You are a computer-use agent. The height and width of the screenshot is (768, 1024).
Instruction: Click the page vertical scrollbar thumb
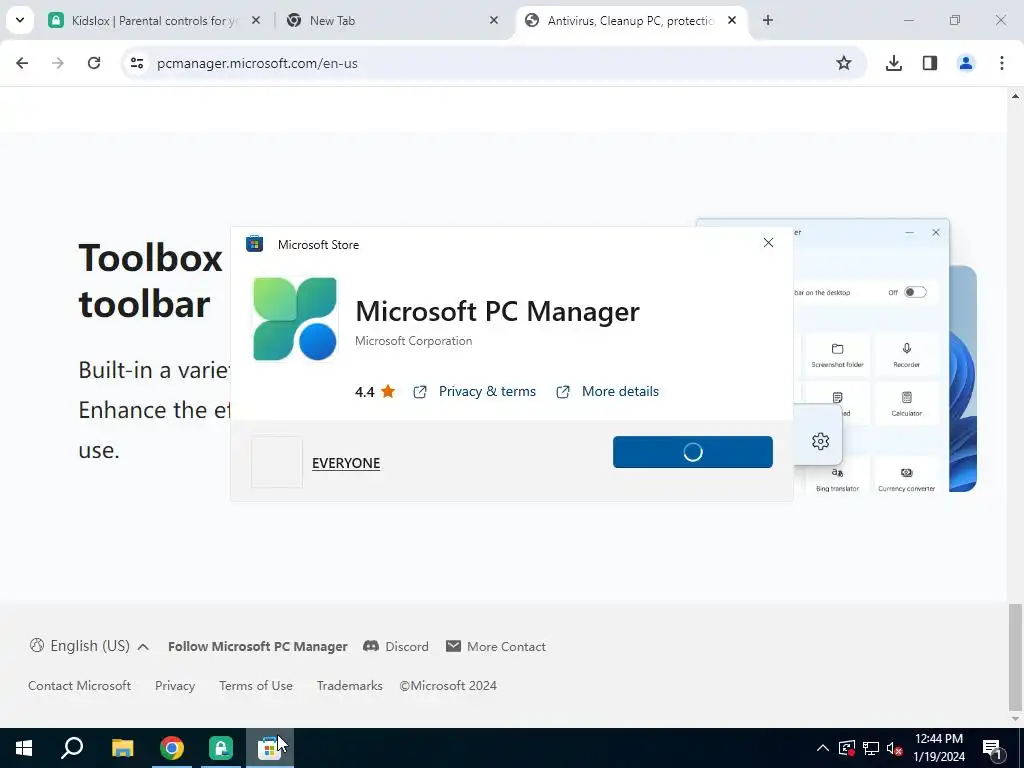coord(1015,656)
